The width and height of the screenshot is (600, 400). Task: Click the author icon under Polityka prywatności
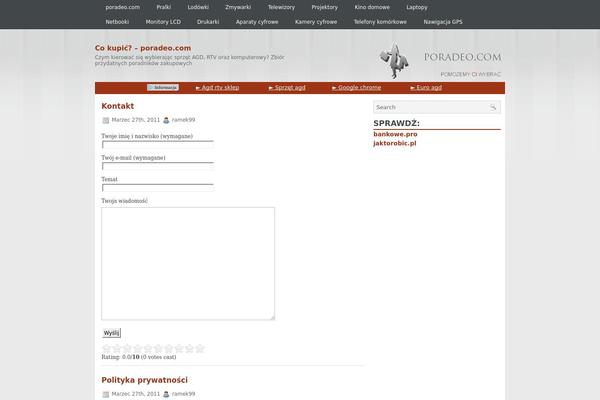click(x=166, y=394)
